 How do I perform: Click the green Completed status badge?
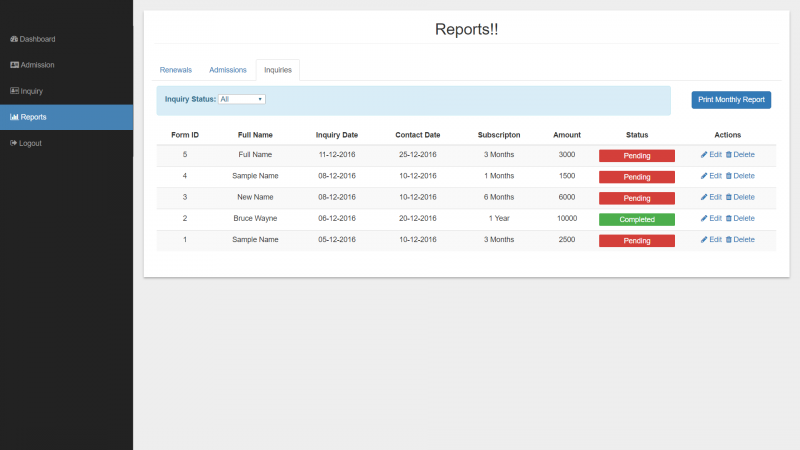pyautogui.click(x=637, y=219)
